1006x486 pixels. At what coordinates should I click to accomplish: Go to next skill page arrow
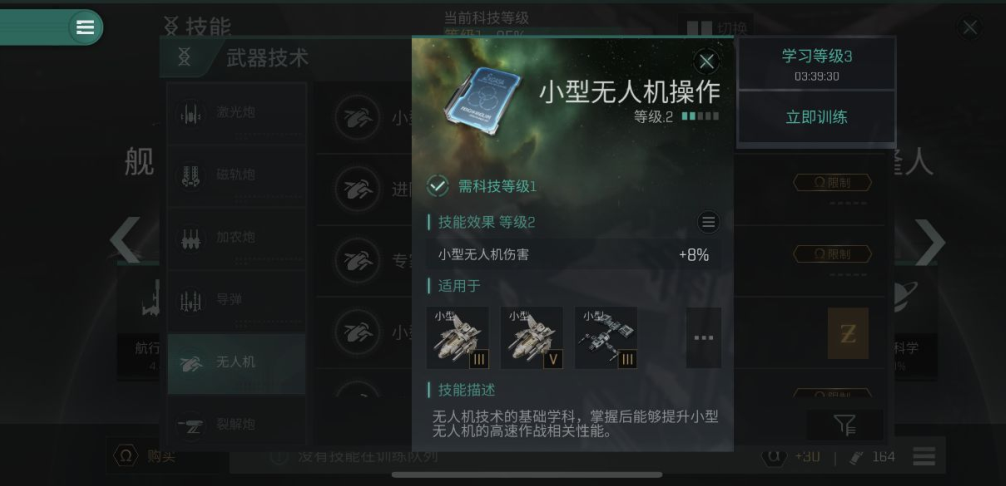(930, 241)
